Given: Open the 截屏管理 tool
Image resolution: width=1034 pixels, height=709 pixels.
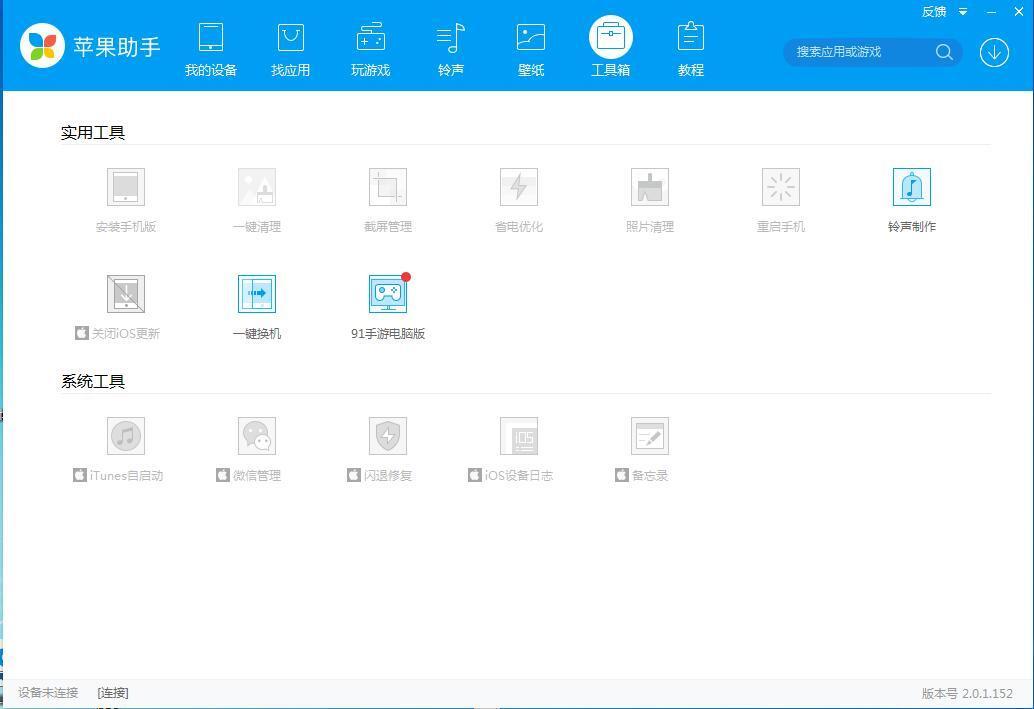Looking at the screenshot, I should pos(388,187).
